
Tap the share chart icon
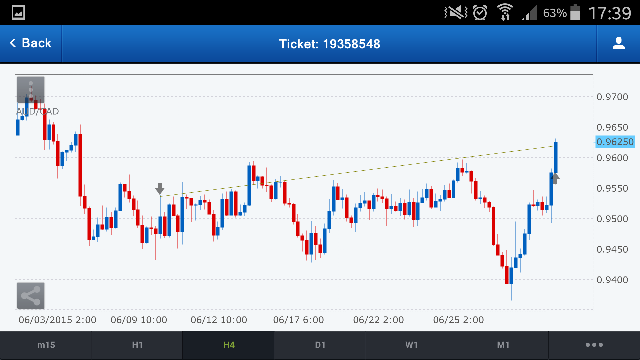tap(31, 296)
